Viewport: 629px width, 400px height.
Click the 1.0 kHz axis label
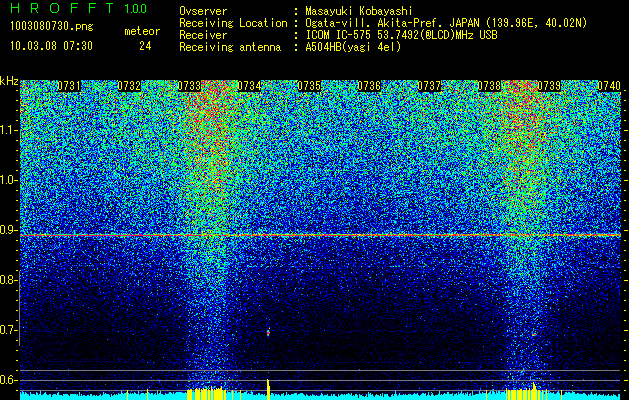[x=8, y=180]
